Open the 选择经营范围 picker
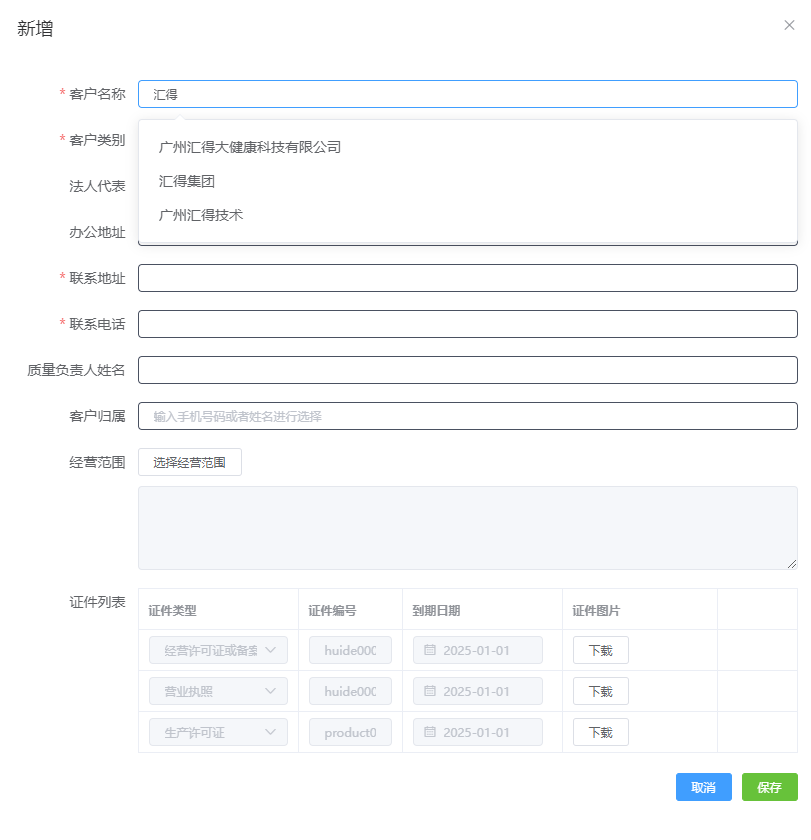The image size is (811, 840). 189,462
